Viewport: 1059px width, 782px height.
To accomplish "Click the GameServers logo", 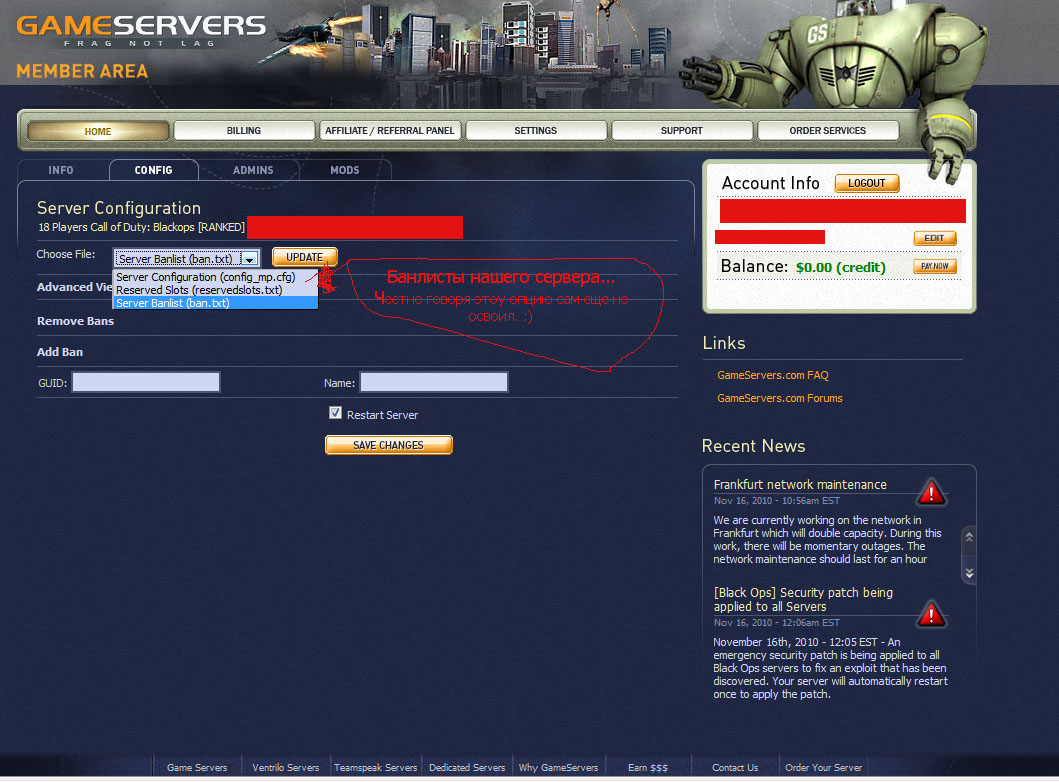I will coord(141,30).
